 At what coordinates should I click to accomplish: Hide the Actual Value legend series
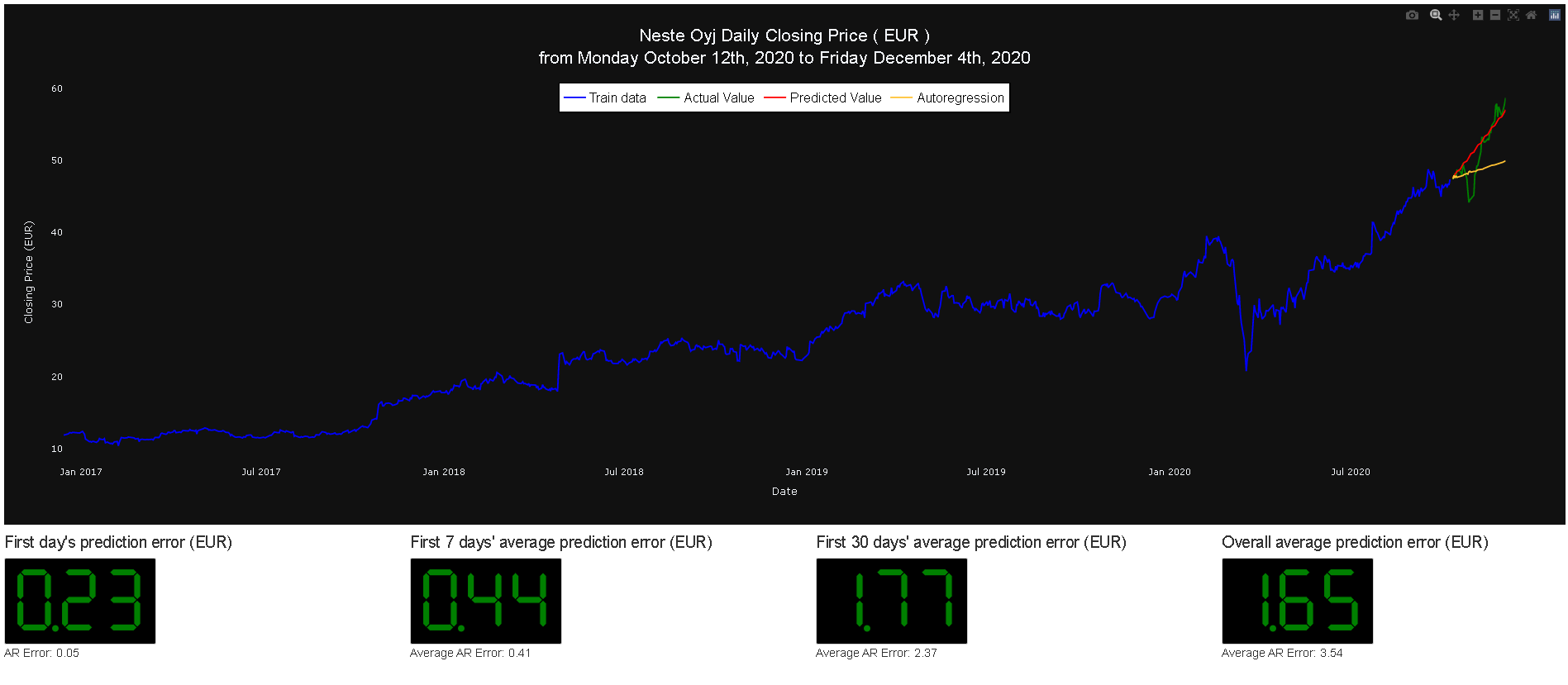[718, 98]
